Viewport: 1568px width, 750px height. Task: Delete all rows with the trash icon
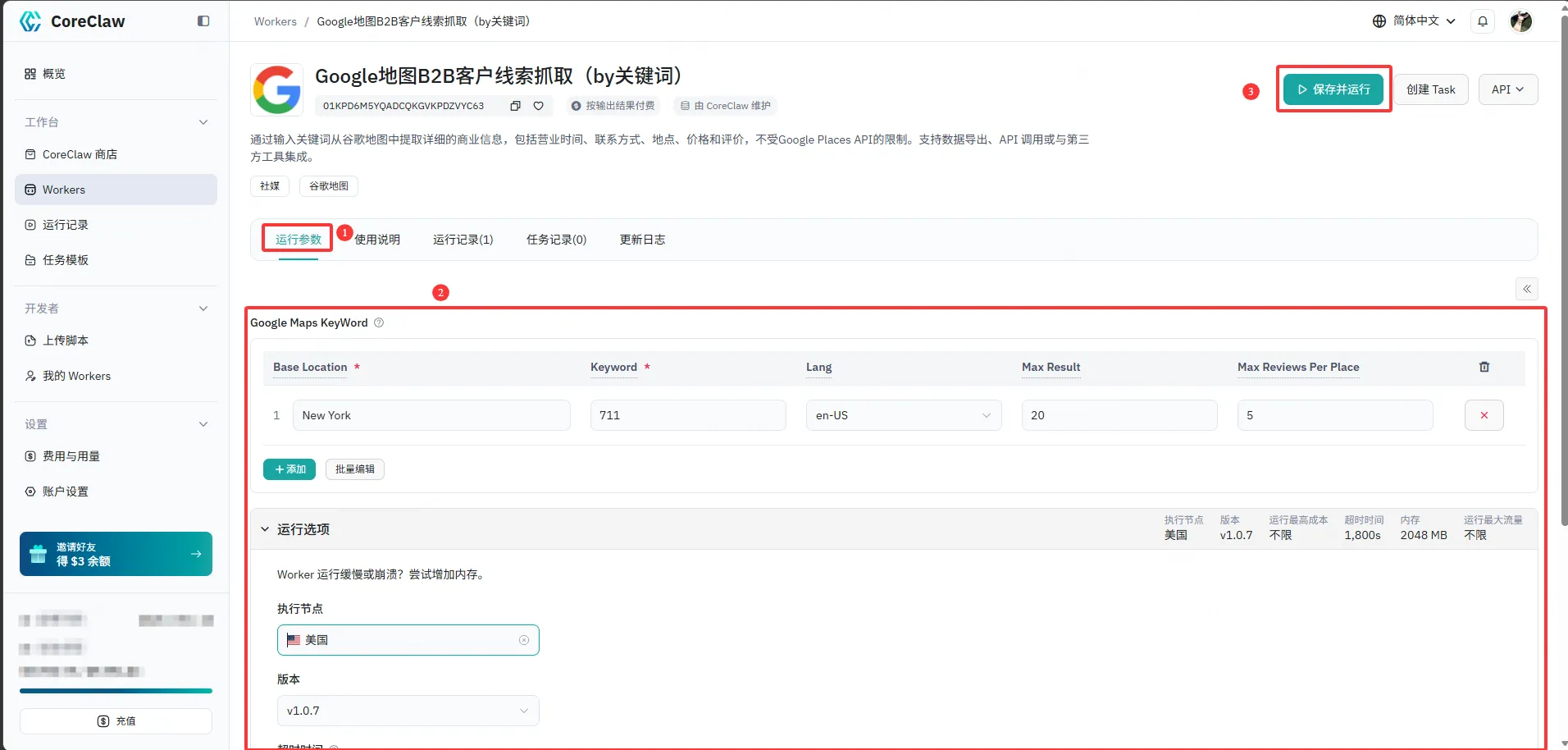tap(1484, 367)
